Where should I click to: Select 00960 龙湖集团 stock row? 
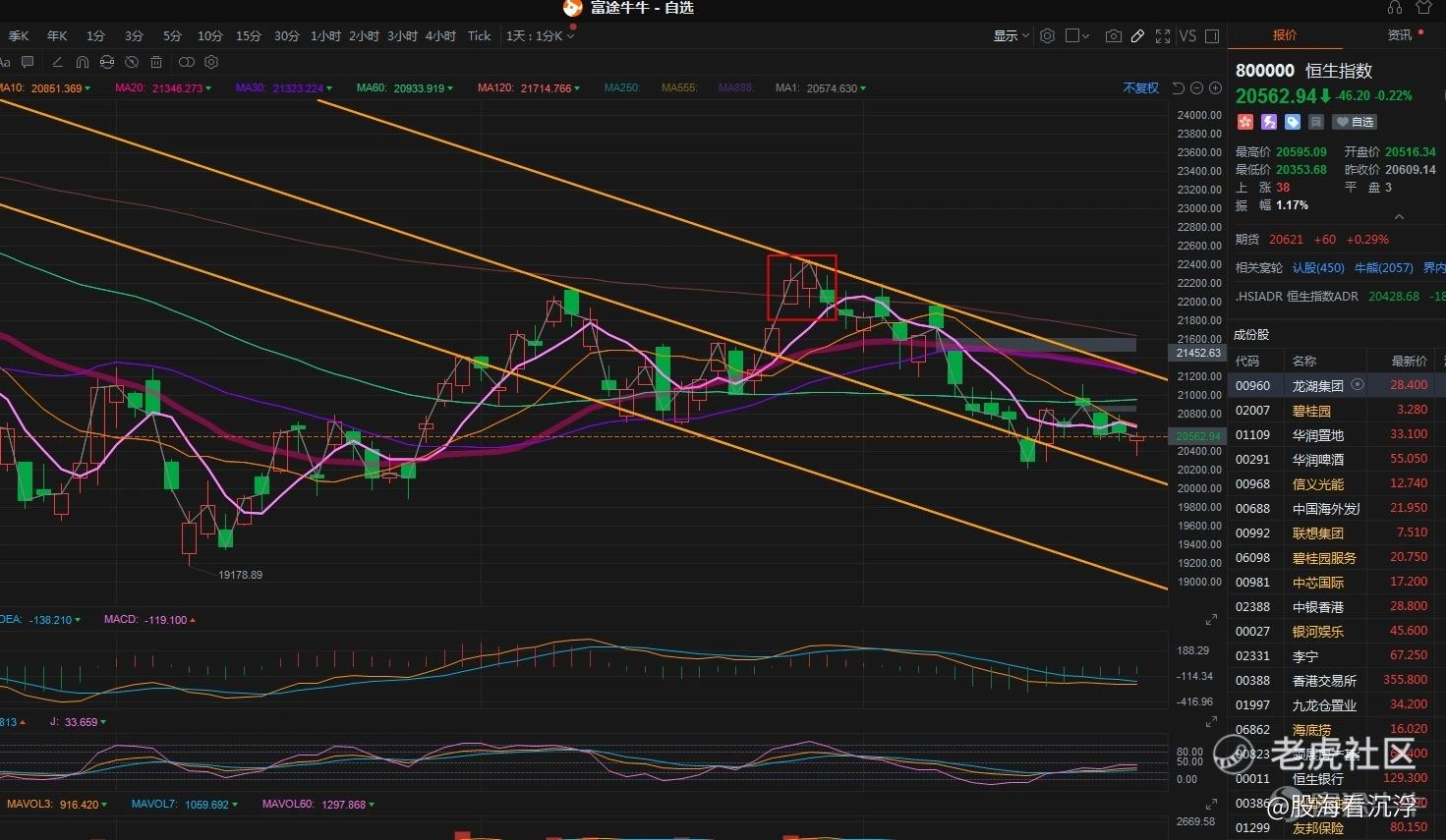coord(1337,385)
